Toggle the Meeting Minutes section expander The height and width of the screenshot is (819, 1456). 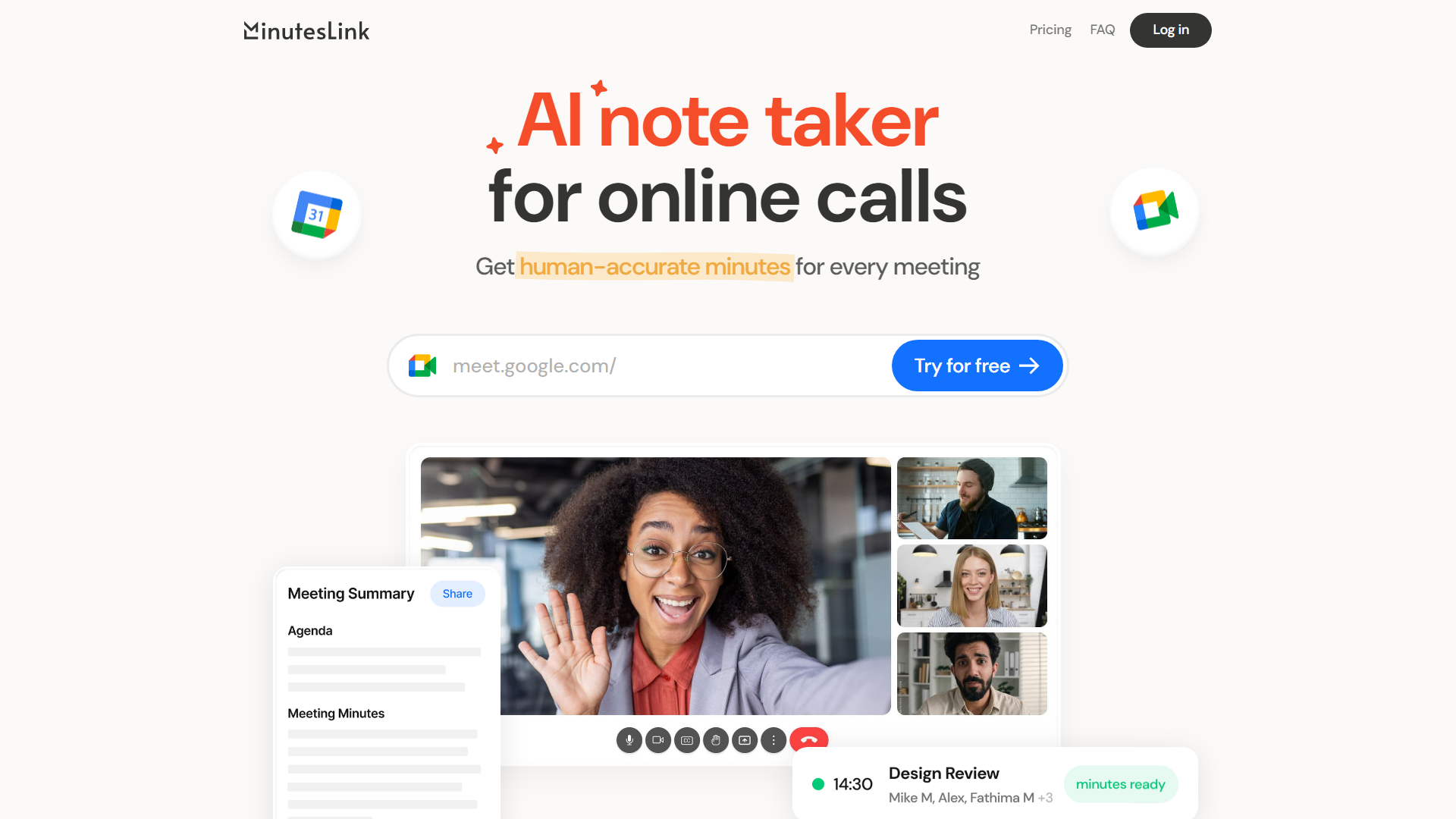(x=336, y=713)
